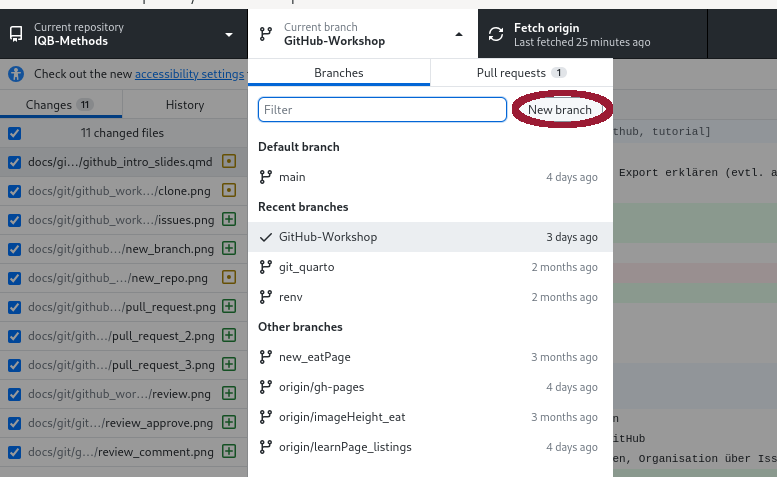Toggle the select-all changed files checkbox
This screenshot has height=477, width=777.
14,133
